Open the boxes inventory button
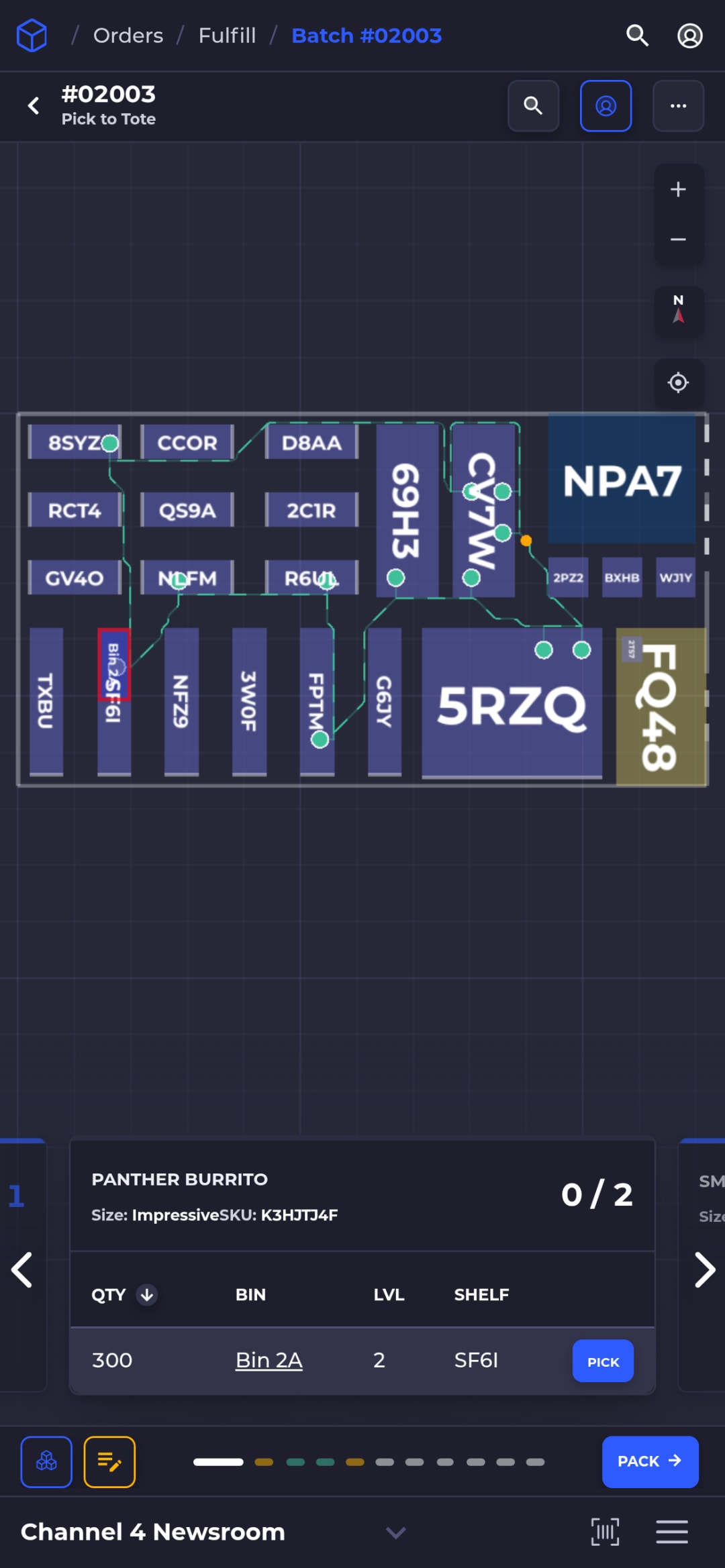Viewport: 725px width, 1568px height. pos(46,1461)
